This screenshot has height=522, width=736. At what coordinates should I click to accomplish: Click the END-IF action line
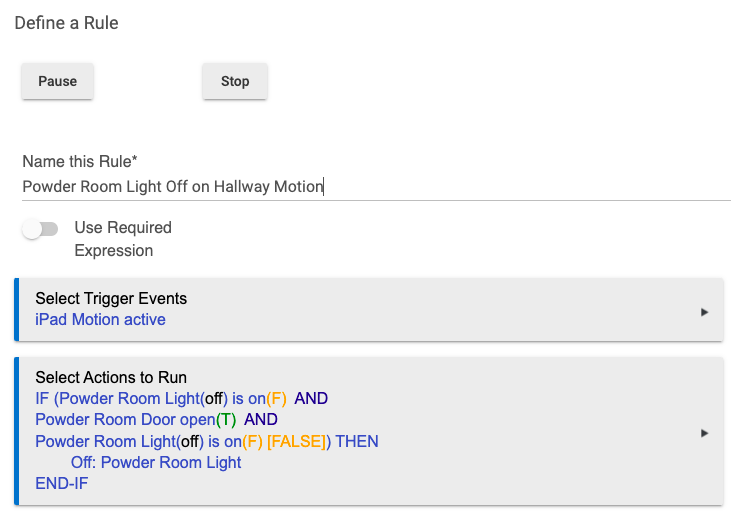(61, 484)
